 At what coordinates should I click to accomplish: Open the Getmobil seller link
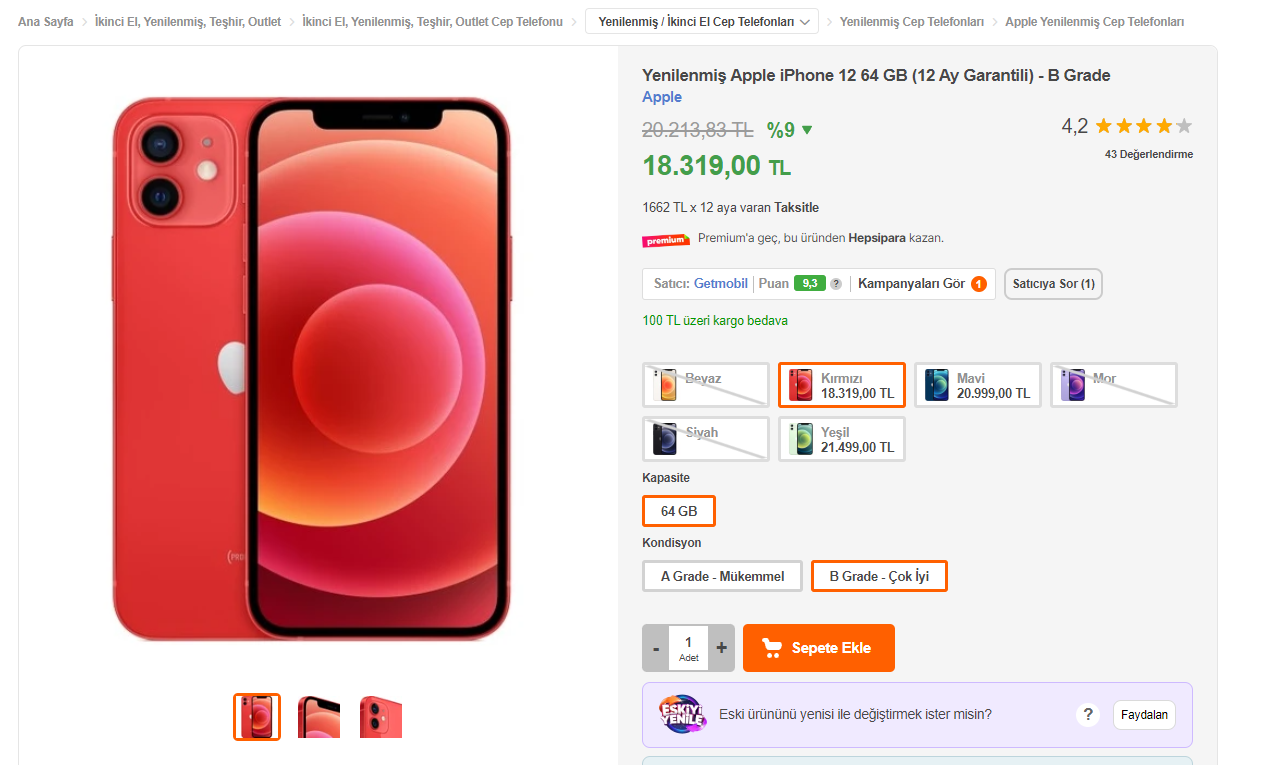(x=721, y=284)
